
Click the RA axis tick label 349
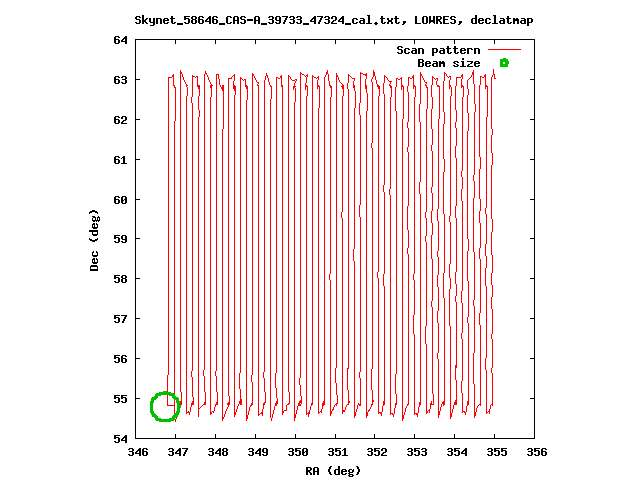point(258,452)
